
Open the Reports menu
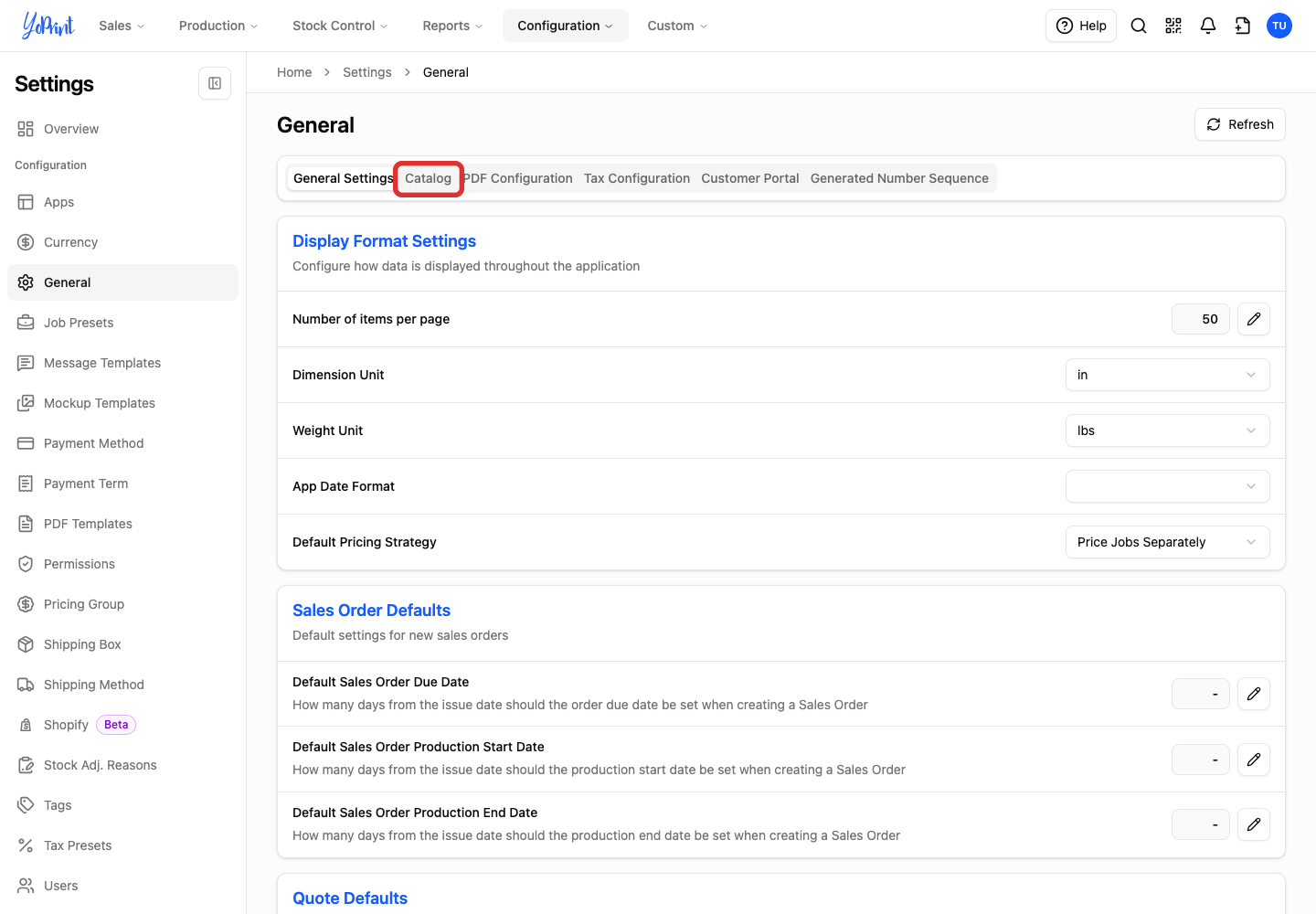coord(452,26)
